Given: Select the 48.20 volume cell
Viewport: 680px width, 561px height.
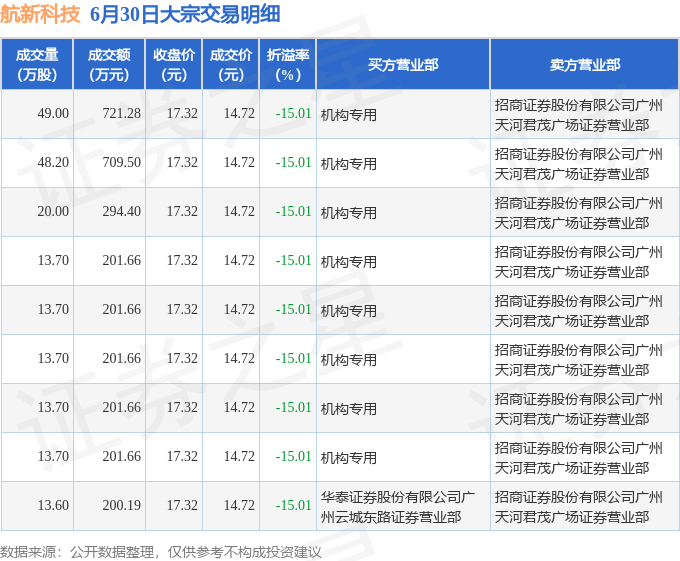Looking at the screenshot, I should (53, 163).
